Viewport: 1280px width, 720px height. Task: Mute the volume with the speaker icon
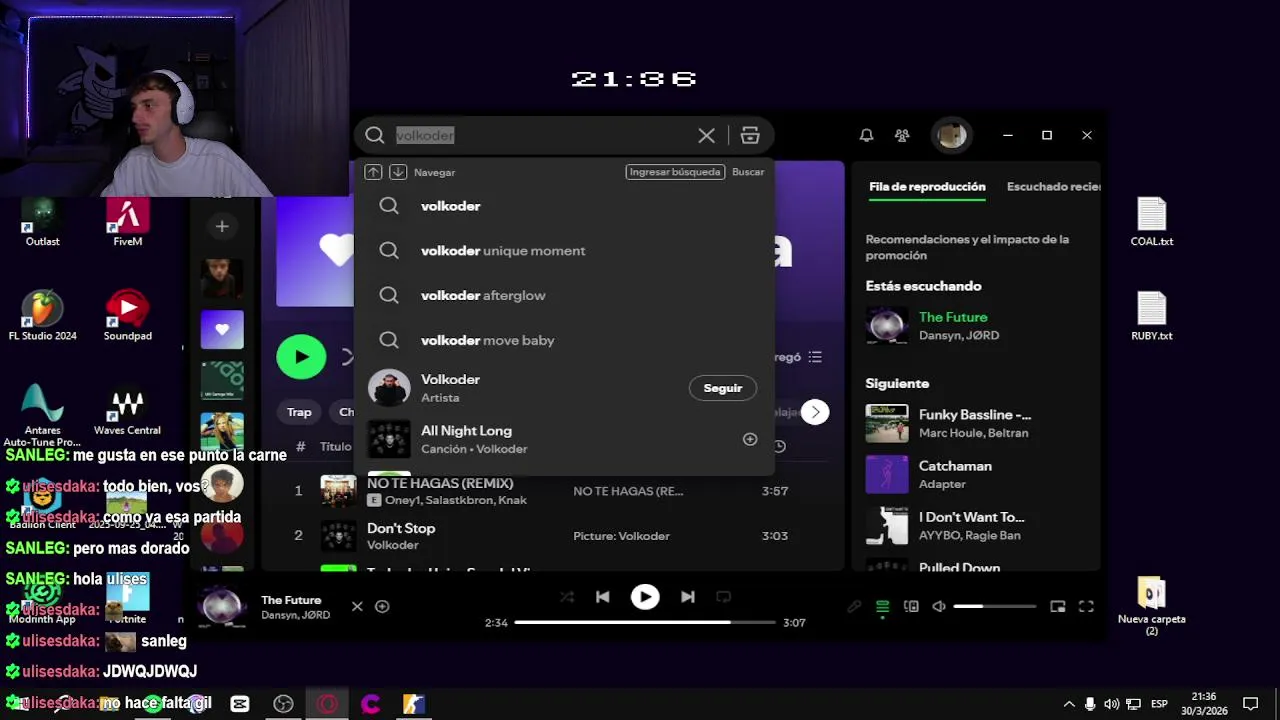939,606
